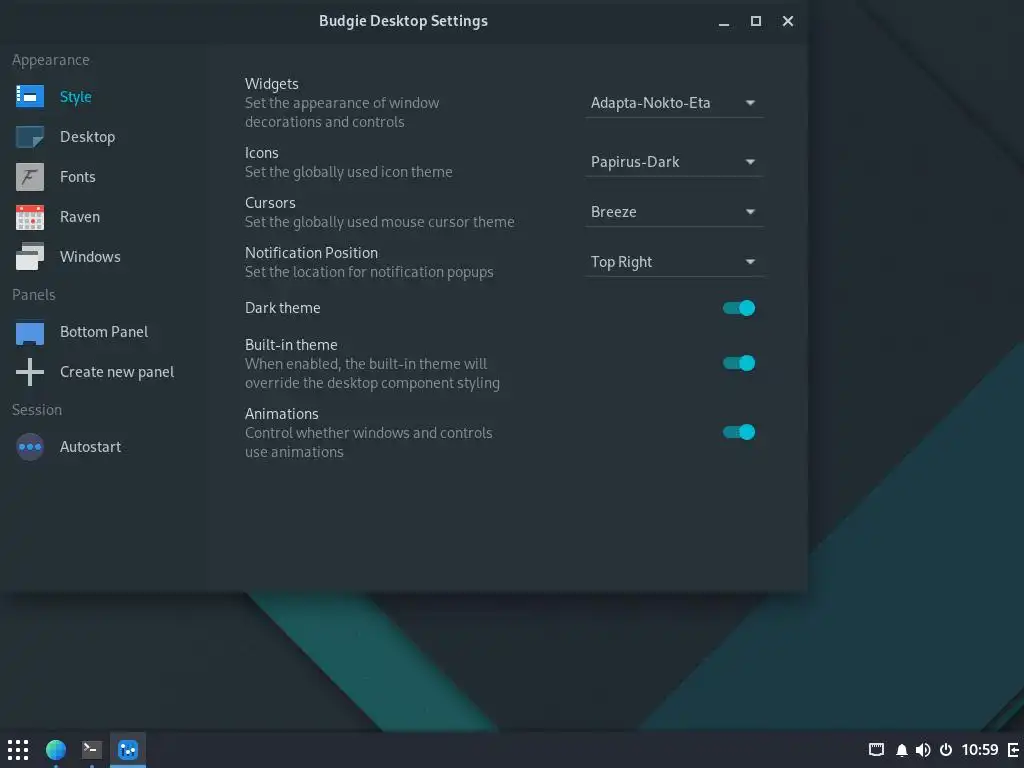
Task: Click the Desktop sidebar icon
Action: 30,137
